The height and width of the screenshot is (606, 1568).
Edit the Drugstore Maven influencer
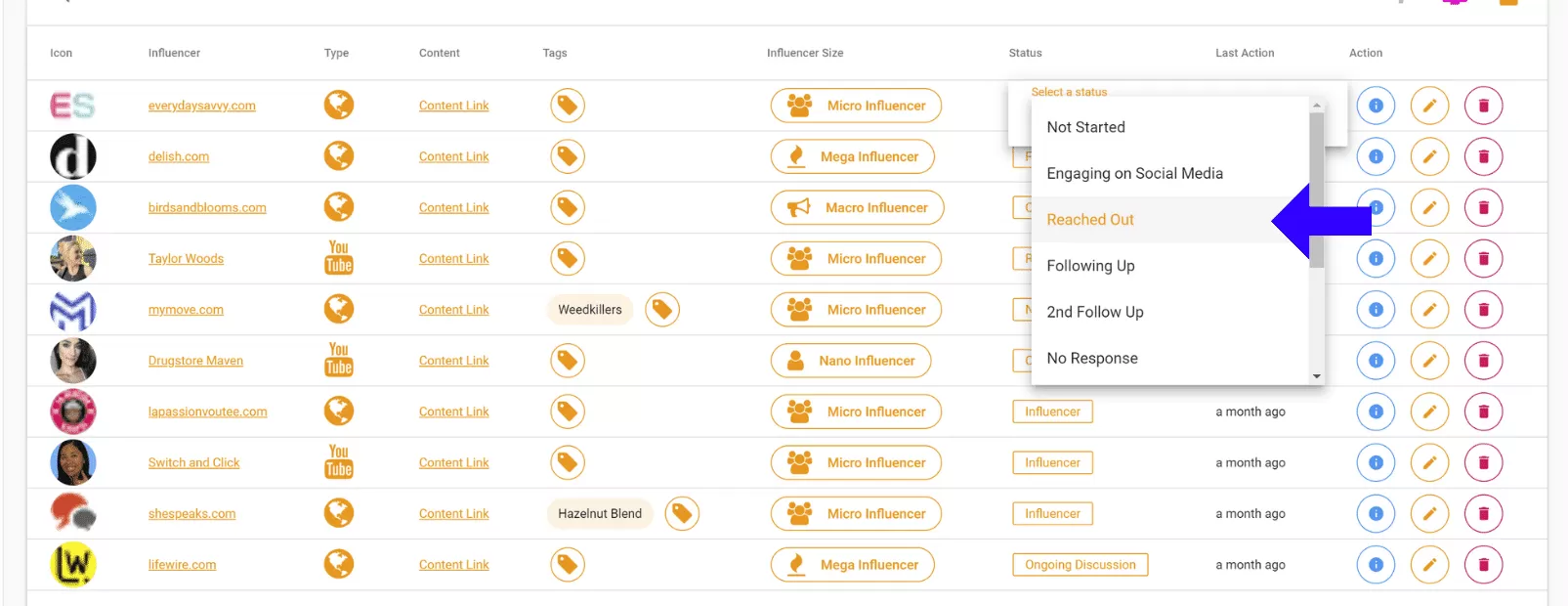[1429, 361]
